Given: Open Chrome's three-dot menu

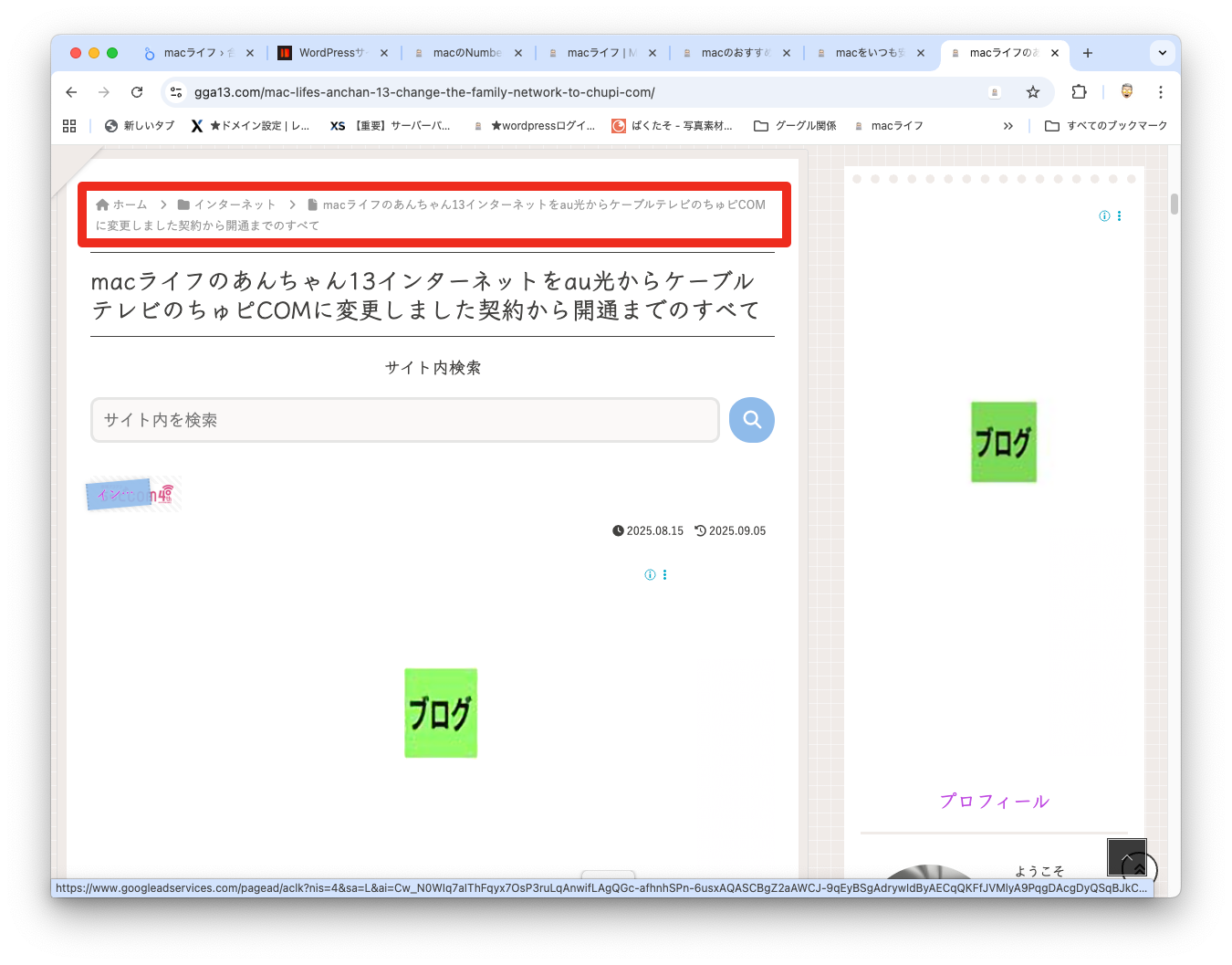Looking at the screenshot, I should pyautogui.click(x=1161, y=92).
